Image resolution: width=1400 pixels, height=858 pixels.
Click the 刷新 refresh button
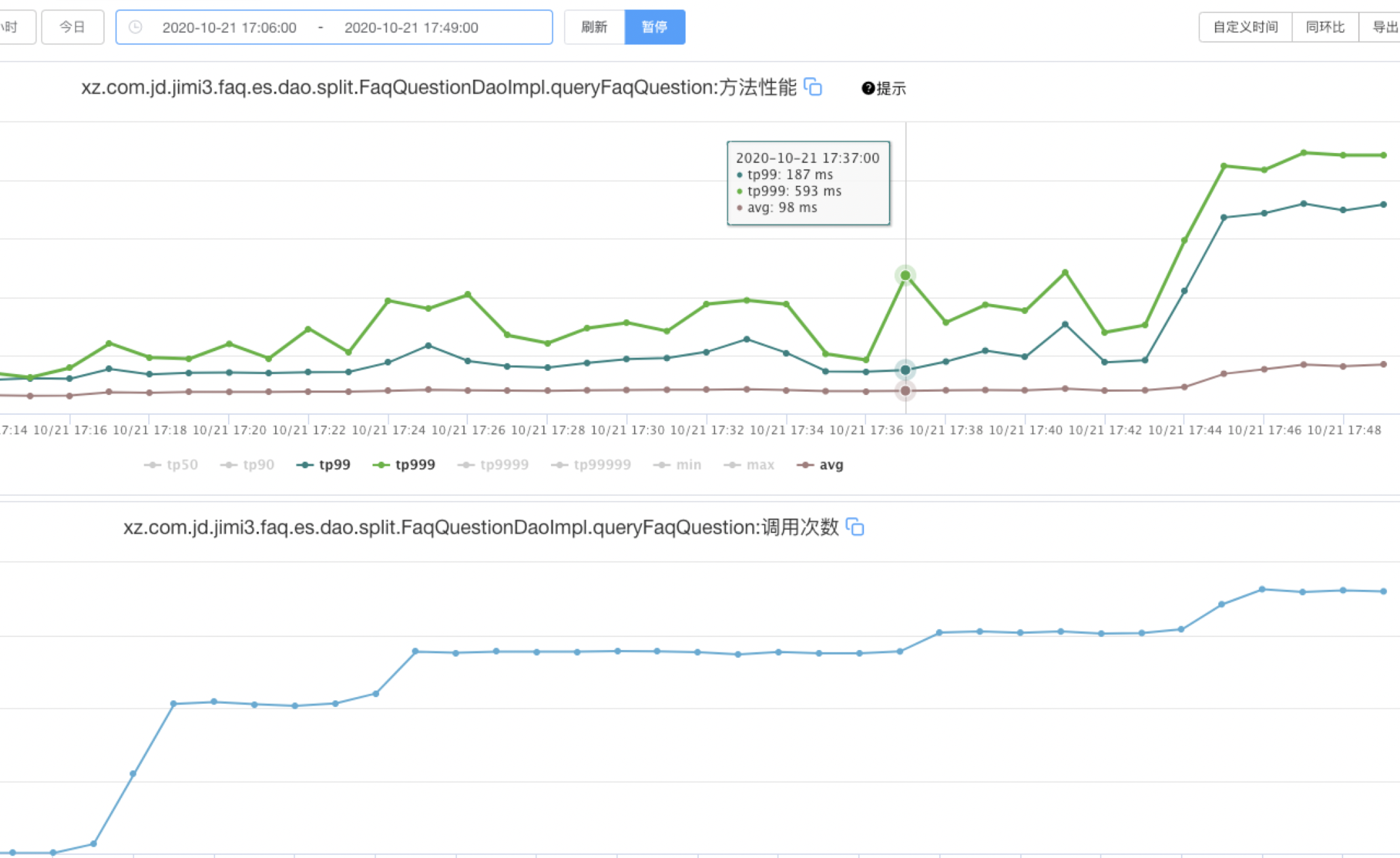(594, 27)
